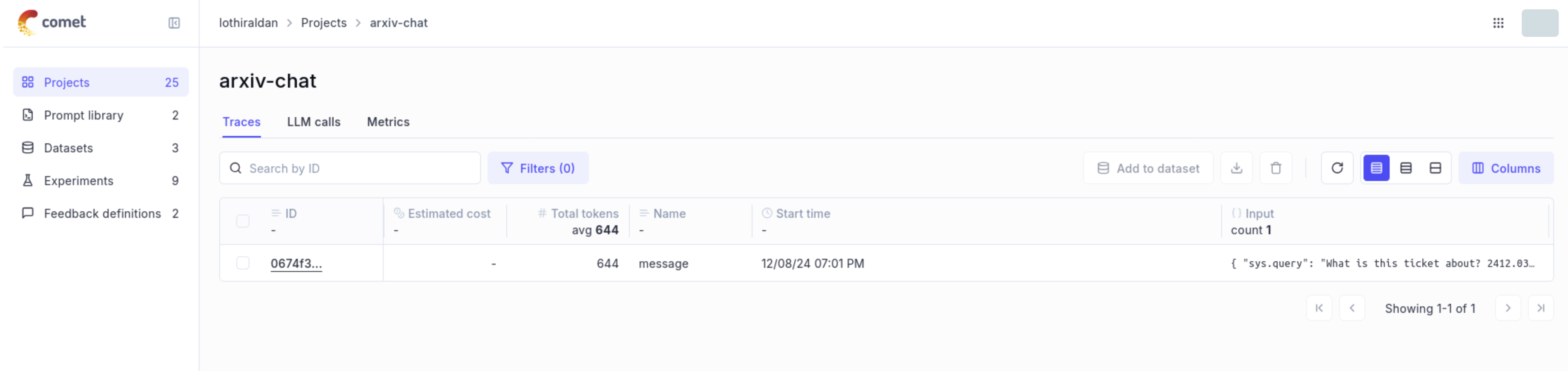Collapse the sidebar using the panel icon
The image size is (1568, 371).
[174, 23]
